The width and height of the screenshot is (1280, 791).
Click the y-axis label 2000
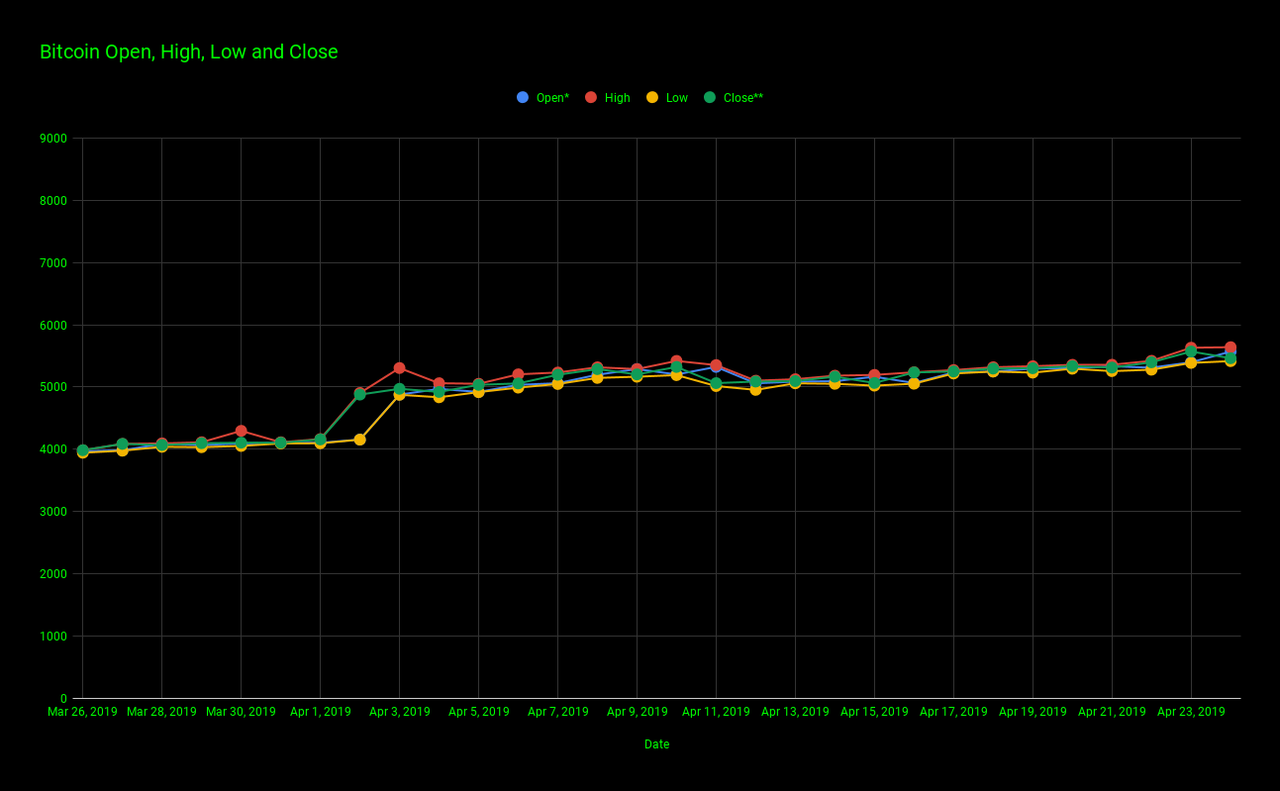(x=54, y=574)
